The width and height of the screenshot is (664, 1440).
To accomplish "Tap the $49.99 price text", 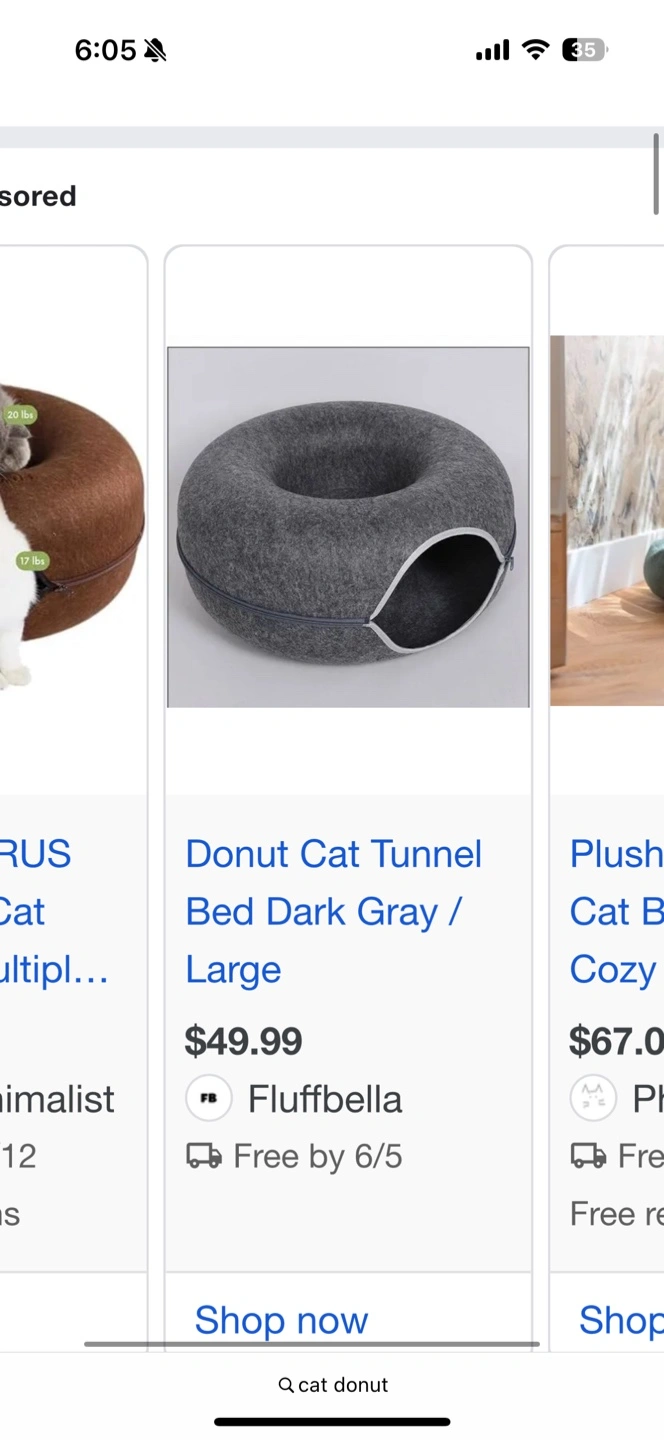I will coord(243,1041).
